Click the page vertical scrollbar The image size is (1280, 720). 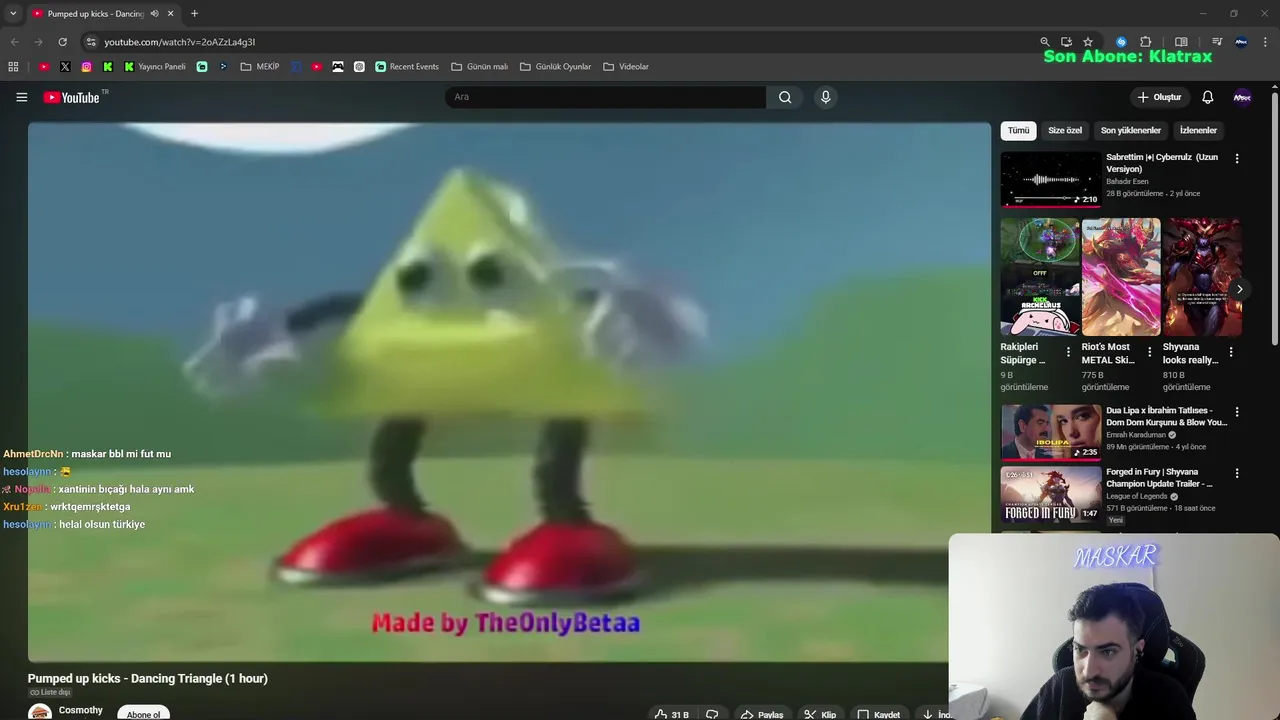(1275, 220)
